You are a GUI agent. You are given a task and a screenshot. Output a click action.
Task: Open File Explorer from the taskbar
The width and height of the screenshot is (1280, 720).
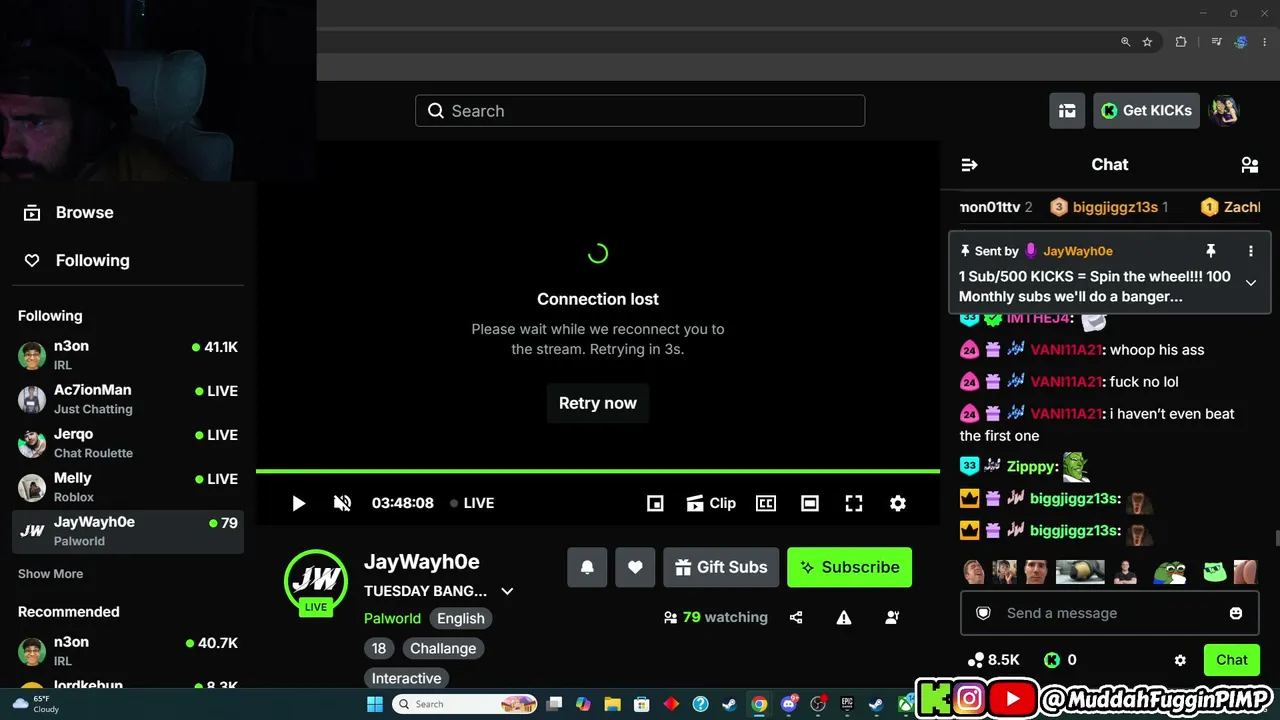(x=612, y=704)
